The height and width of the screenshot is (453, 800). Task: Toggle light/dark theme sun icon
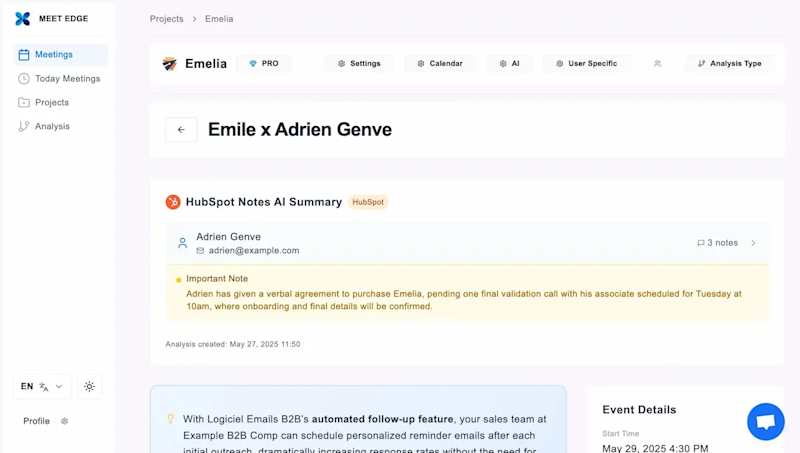pyautogui.click(x=89, y=386)
